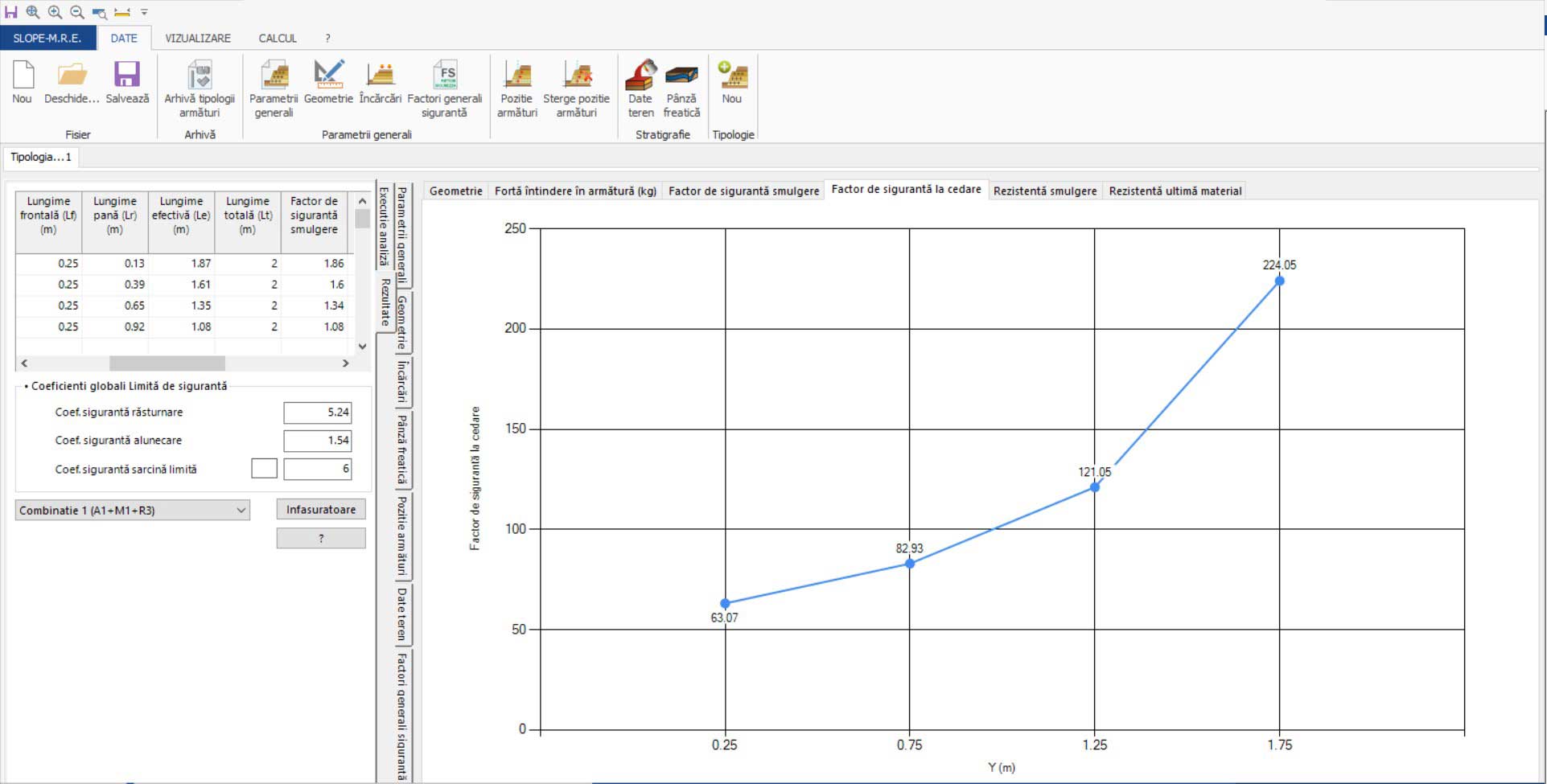Image resolution: width=1547 pixels, height=784 pixels.
Task: Toggle the box beside sarcină limită field
Action: coord(264,469)
